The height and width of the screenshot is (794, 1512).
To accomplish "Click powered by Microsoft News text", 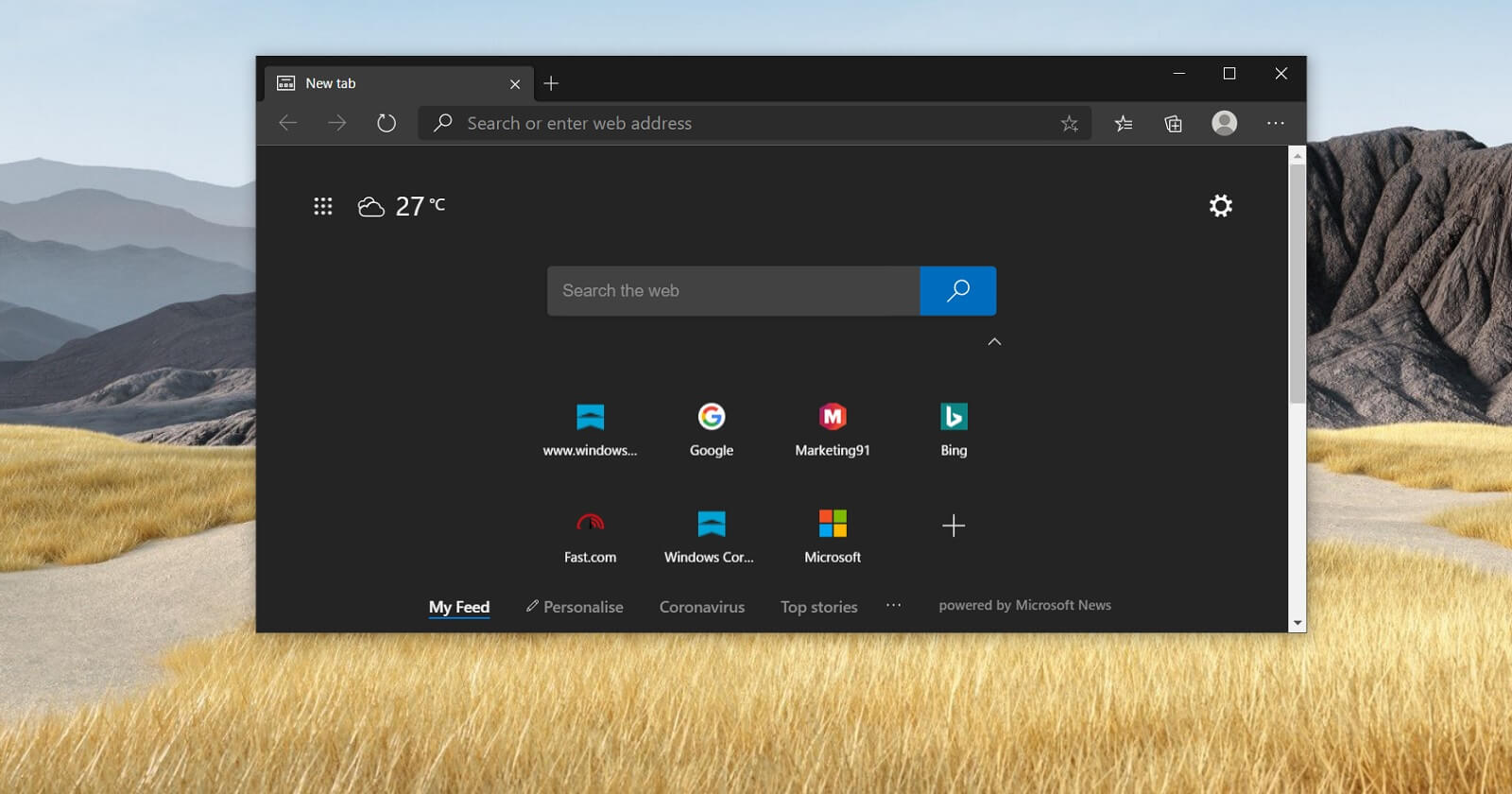I will (1025, 605).
